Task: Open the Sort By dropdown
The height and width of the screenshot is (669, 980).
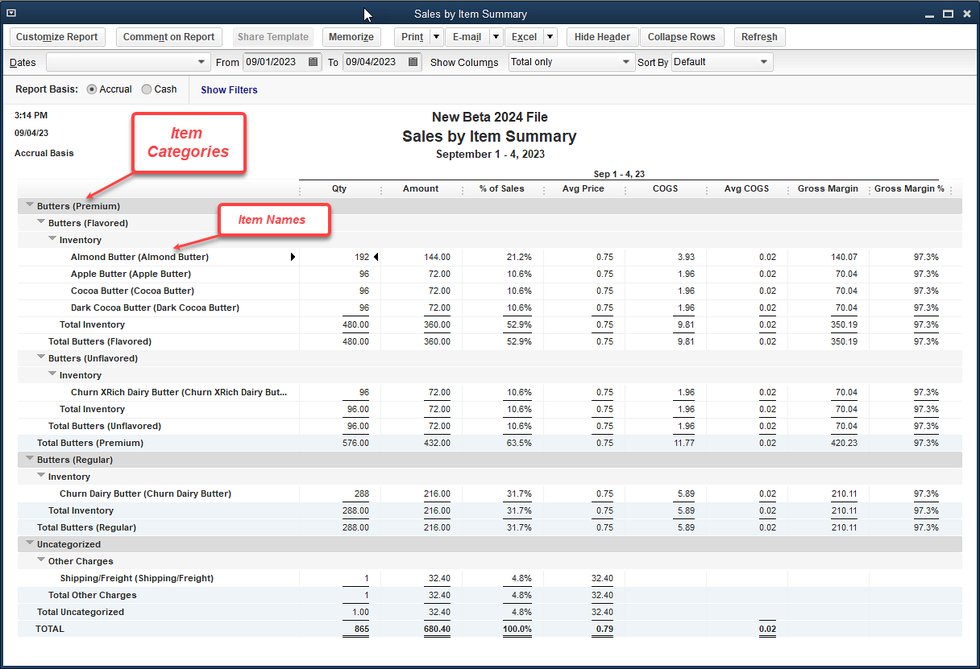Action: (765, 62)
